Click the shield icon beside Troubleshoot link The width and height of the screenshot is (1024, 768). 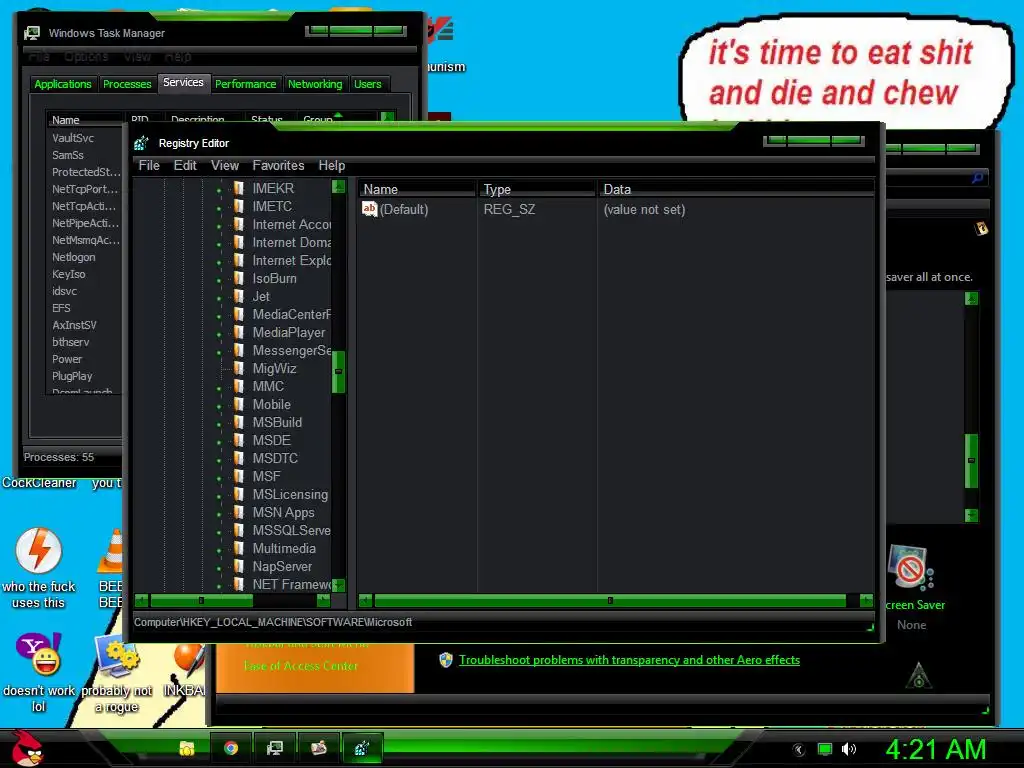click(x=446, y=660)
